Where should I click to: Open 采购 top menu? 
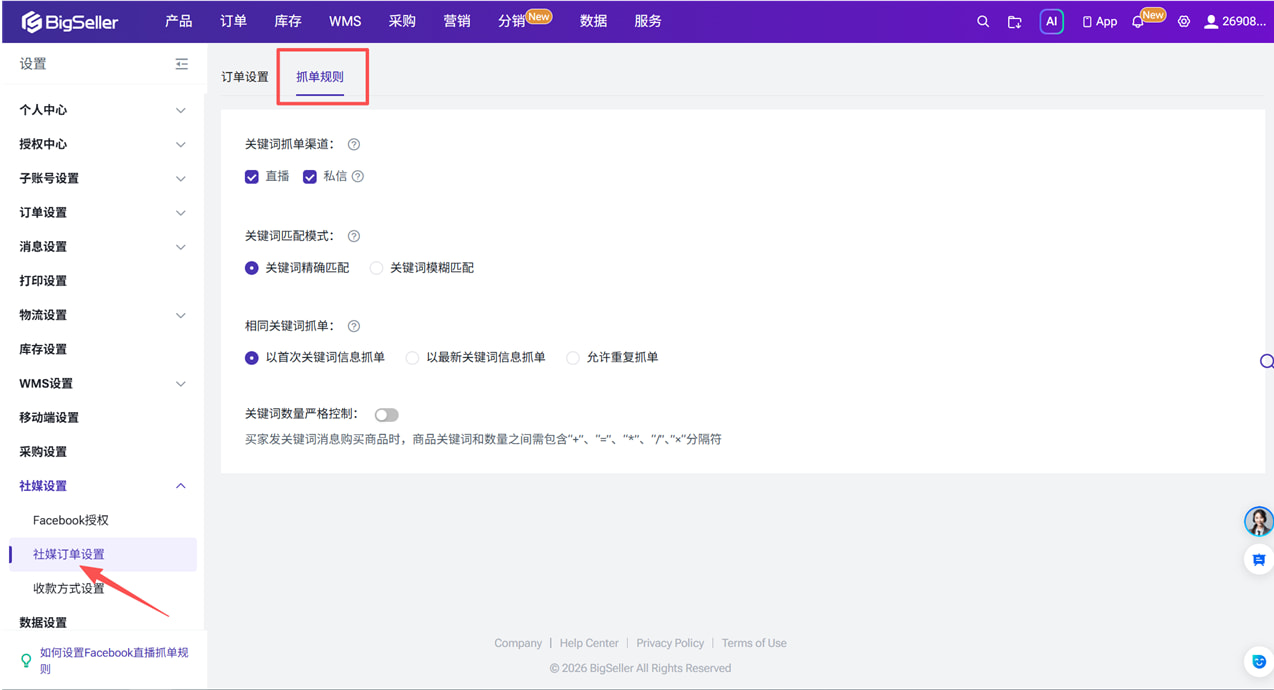402,21
